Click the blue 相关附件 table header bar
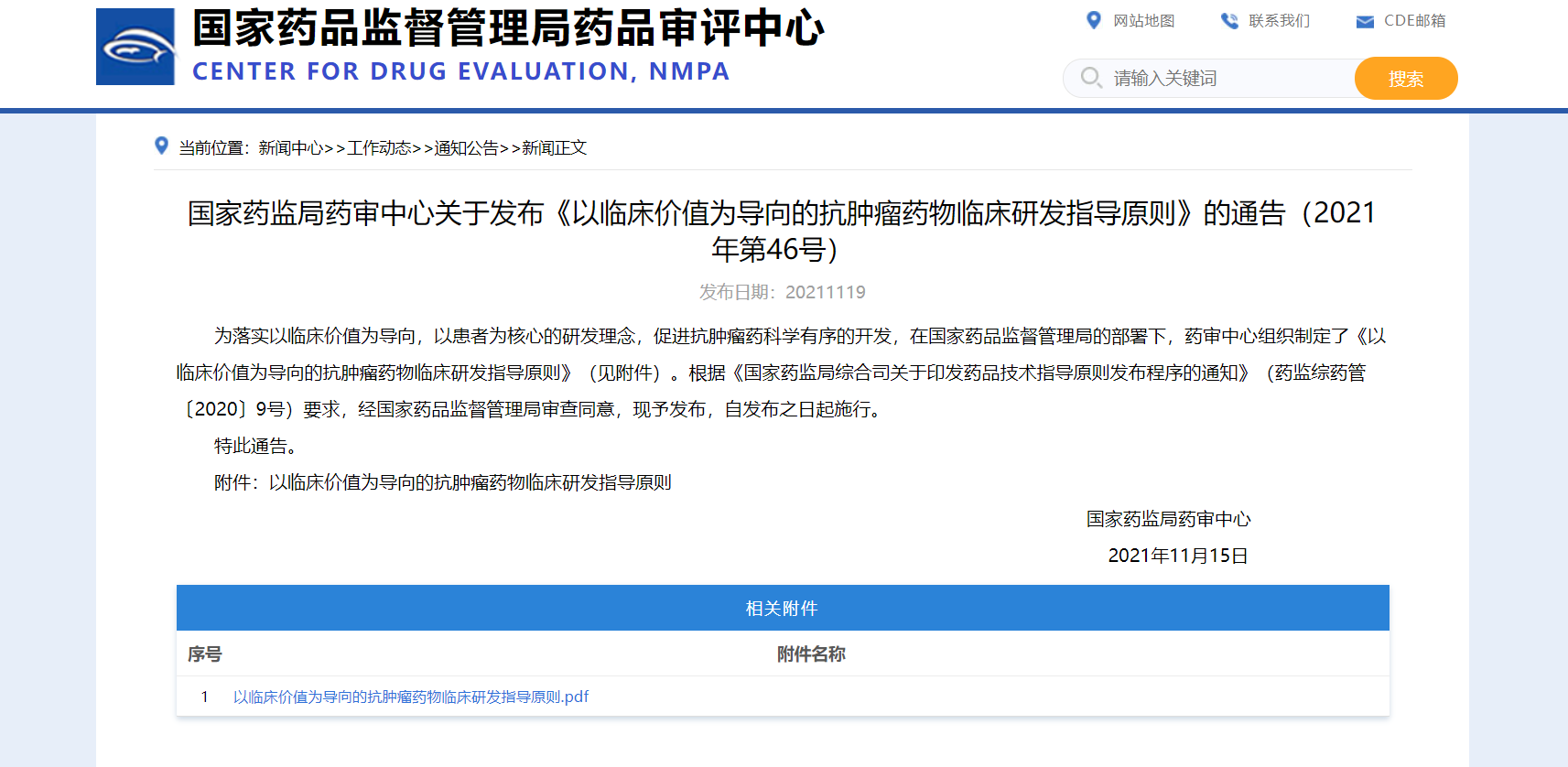The height and width of the screenshot is (767, 1568). [x=782, y=609]
